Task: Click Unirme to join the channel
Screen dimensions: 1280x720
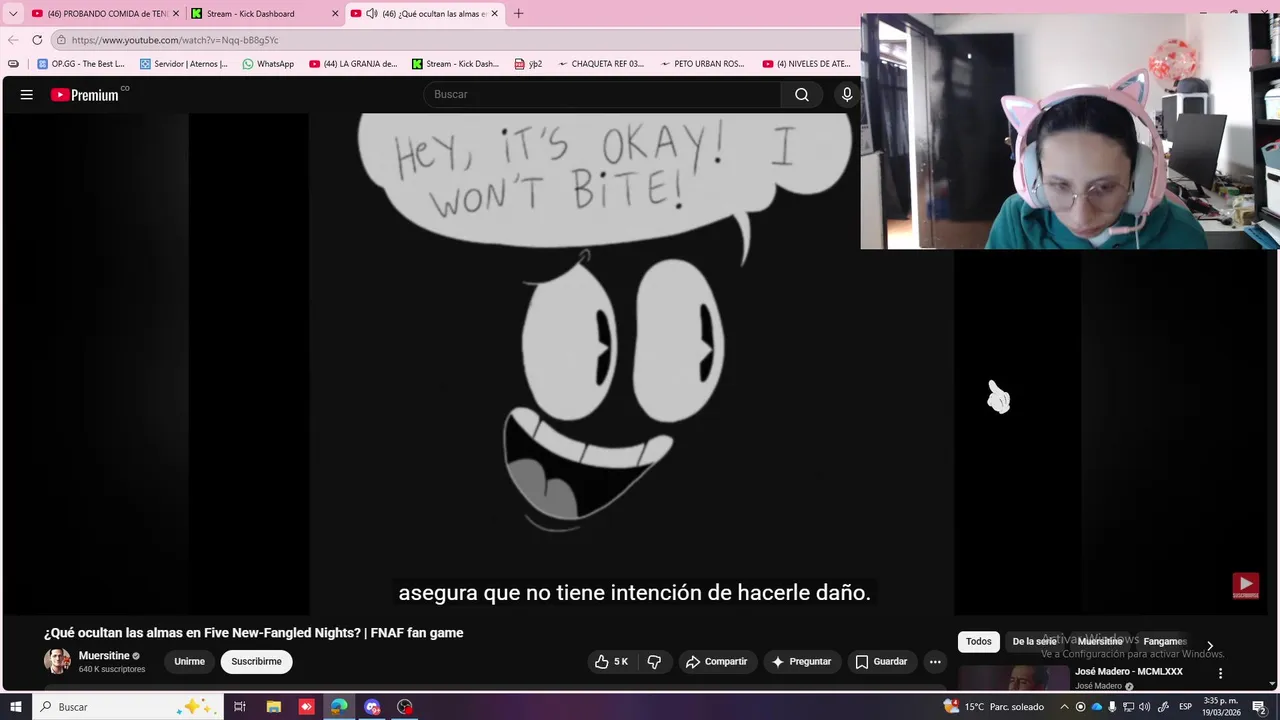Action: [x=189, y=662]
